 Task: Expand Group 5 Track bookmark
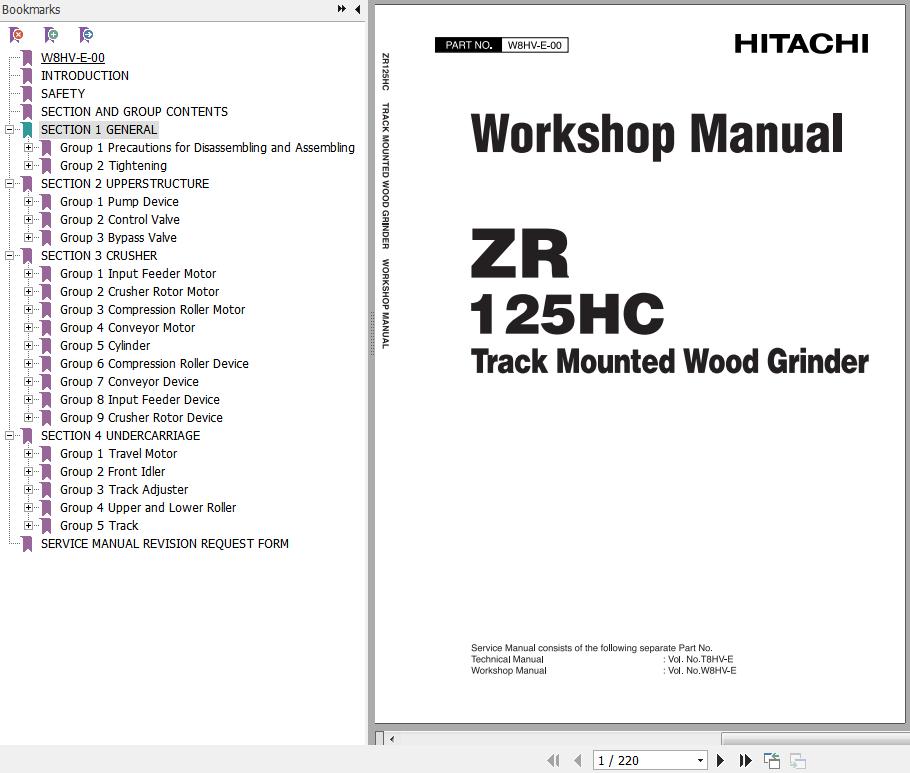28,525
